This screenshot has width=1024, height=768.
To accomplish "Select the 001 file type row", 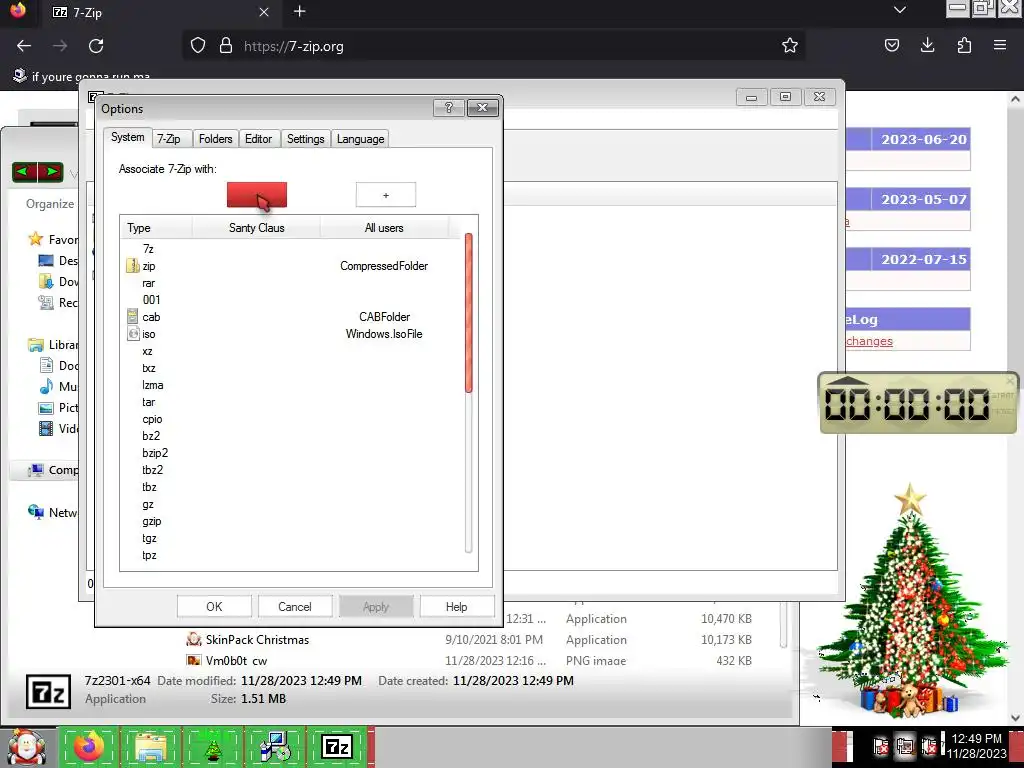I will pos(291,300).
